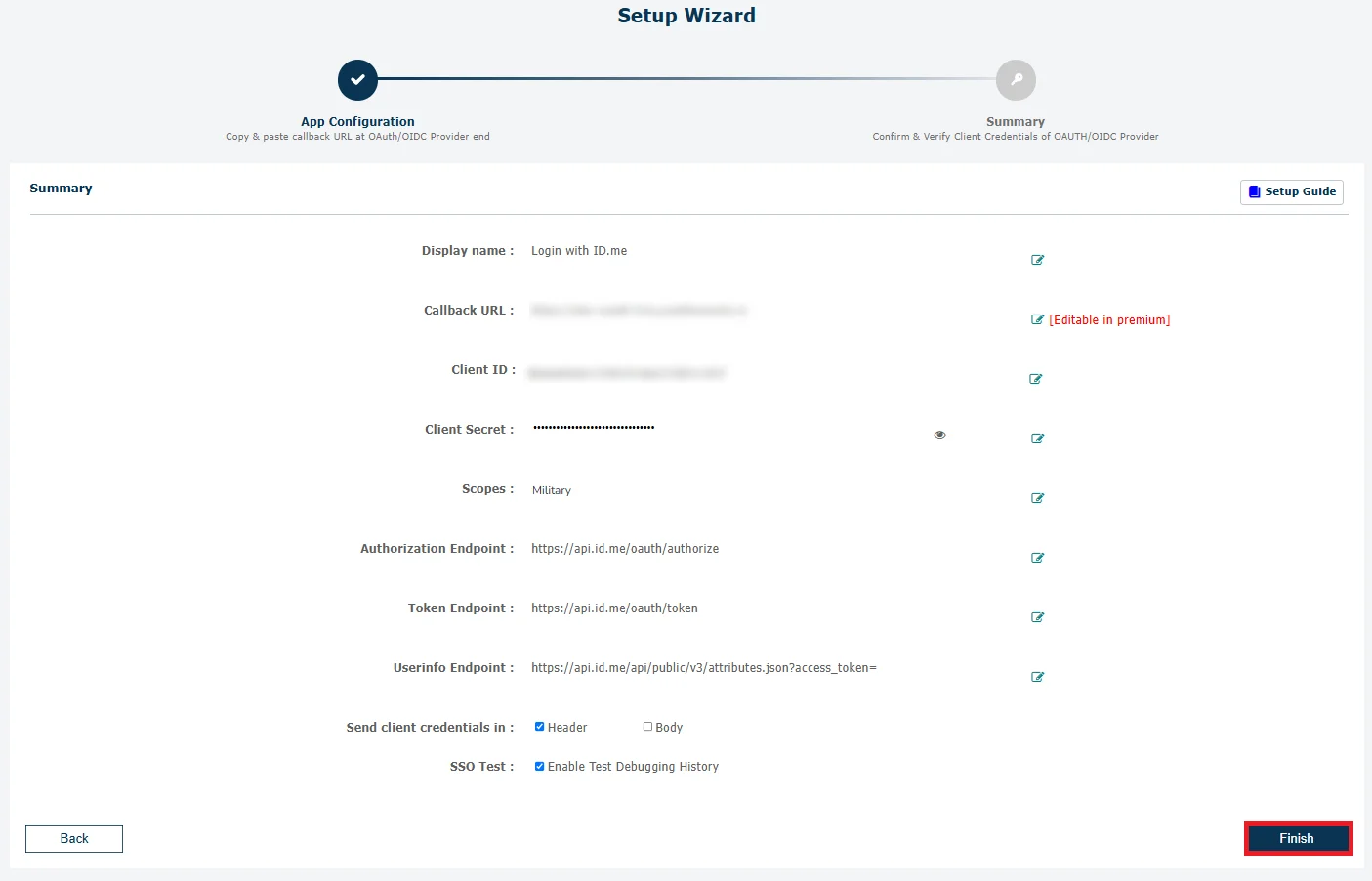This screenshot has height=881, width=1372.
Task: Toggle the Header credentials checkbox
Action: point(539,727)
